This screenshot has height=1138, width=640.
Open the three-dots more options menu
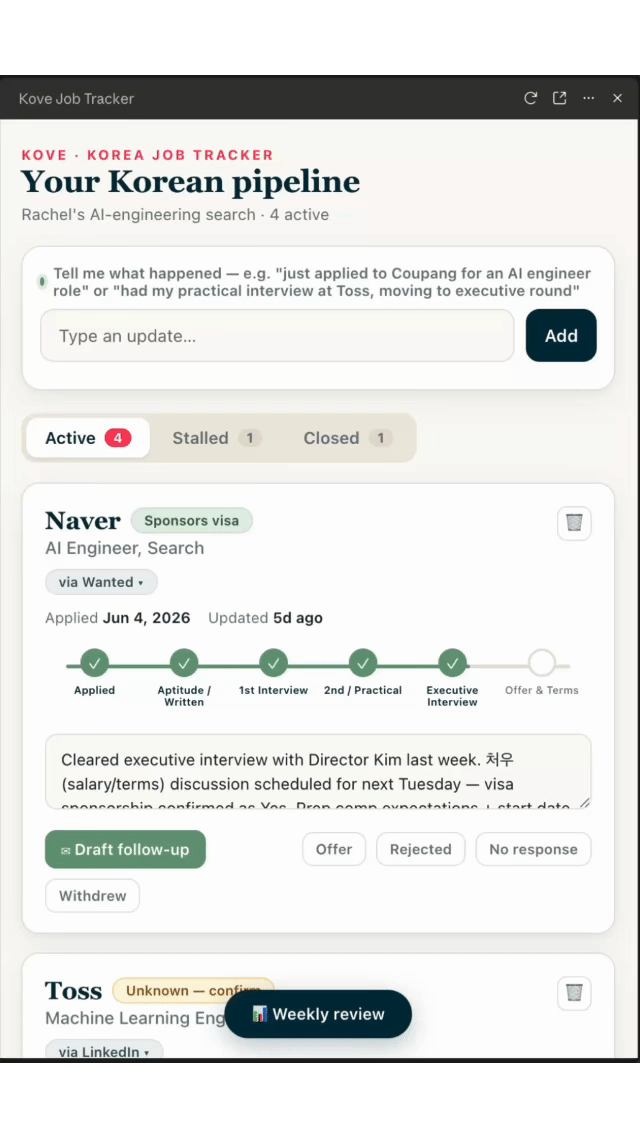tap(588, 98)
